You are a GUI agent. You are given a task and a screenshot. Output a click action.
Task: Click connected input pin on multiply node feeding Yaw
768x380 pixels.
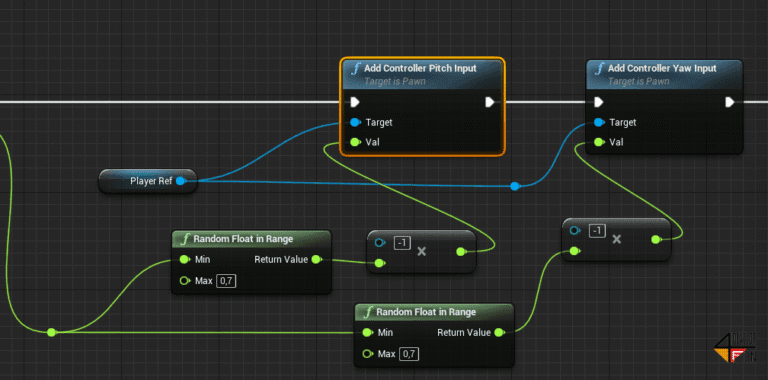pos(575,252)
